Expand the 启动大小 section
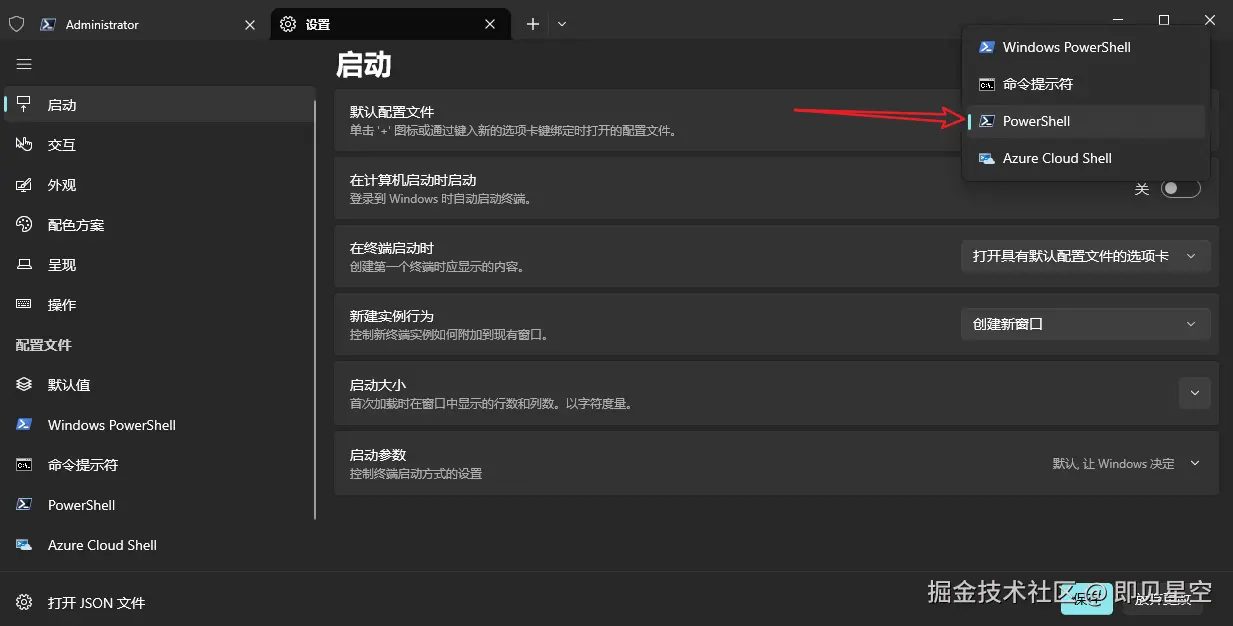Viewport: 1233px width, 626px height. tap(1195, 393)
